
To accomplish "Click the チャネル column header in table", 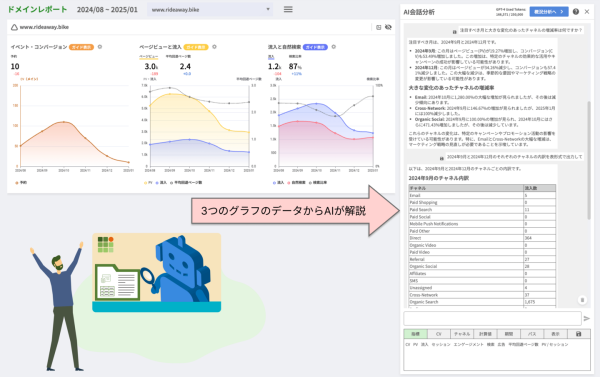I will 466,188.
